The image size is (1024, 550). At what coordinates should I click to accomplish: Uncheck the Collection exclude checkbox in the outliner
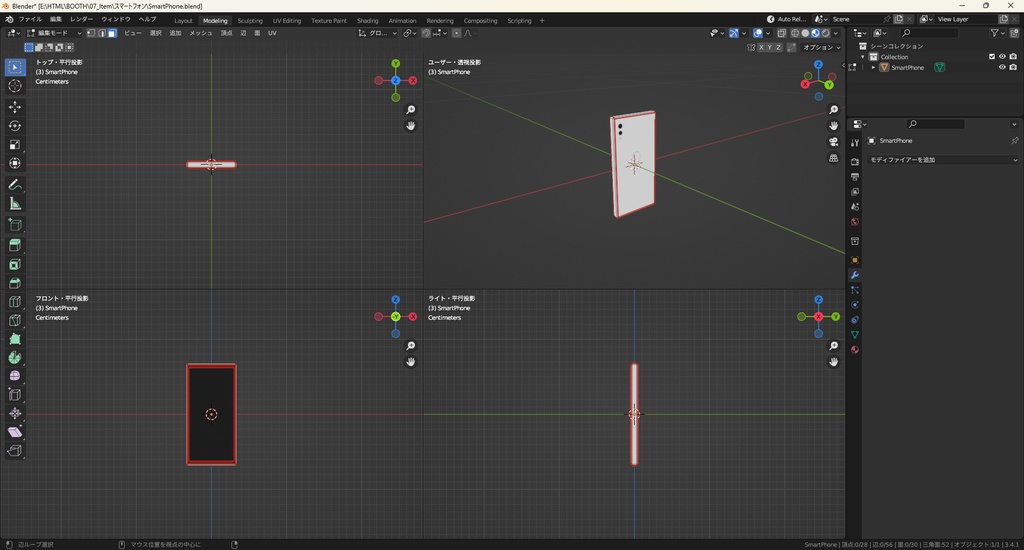pos(992,57)
